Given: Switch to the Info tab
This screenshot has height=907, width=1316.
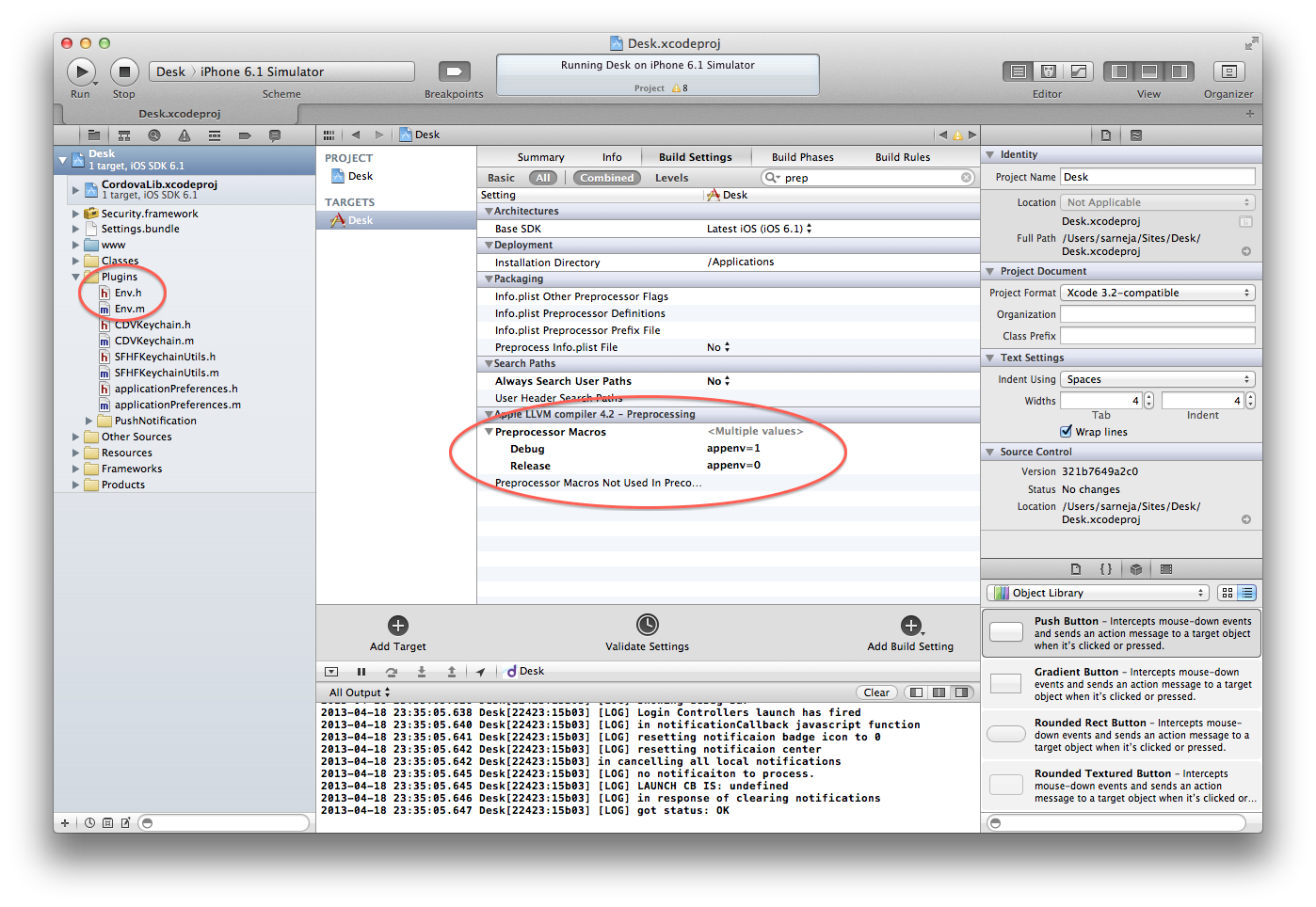Looking at the screenshot, I should pyautogui.click(x=612, y=157).
